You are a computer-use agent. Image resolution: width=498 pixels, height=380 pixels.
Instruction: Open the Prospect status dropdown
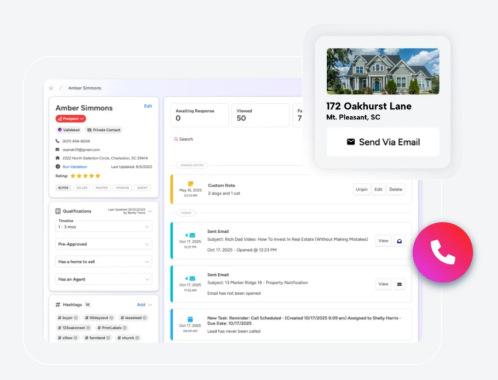coord(71,119)
